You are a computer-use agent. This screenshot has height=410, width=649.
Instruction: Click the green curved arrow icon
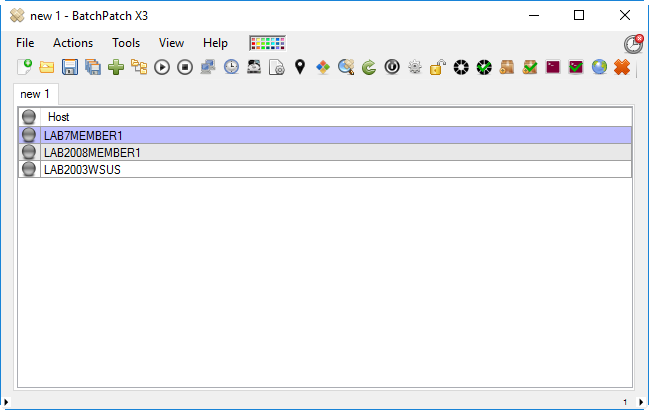369,67
